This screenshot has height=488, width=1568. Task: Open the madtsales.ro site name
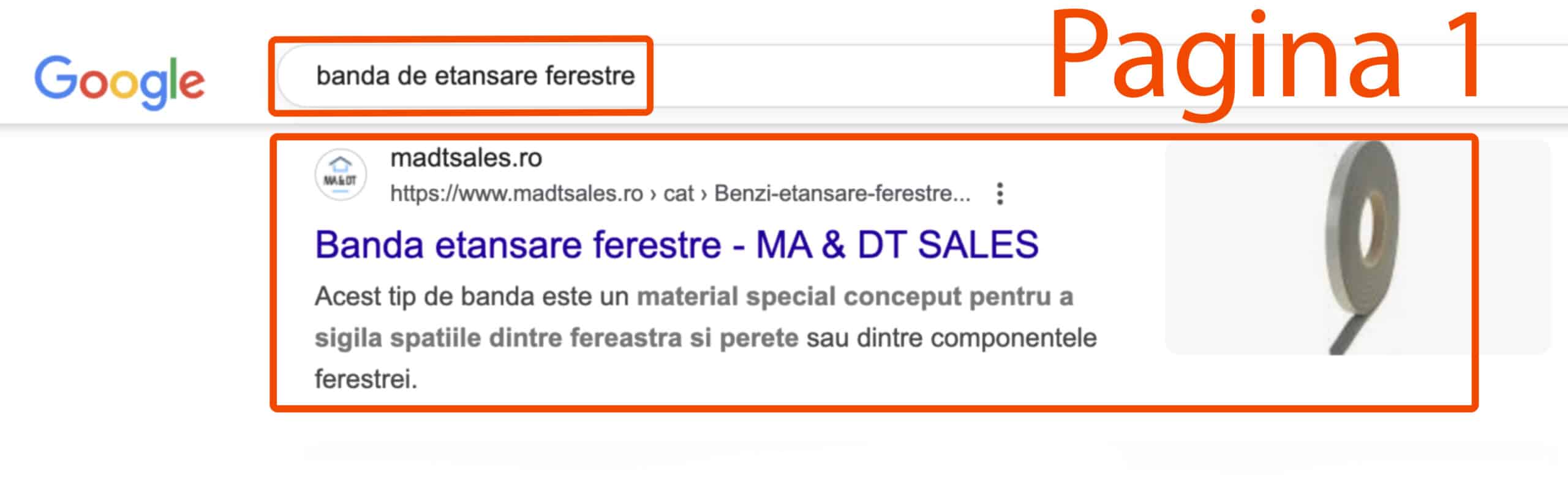pos(466,158)
